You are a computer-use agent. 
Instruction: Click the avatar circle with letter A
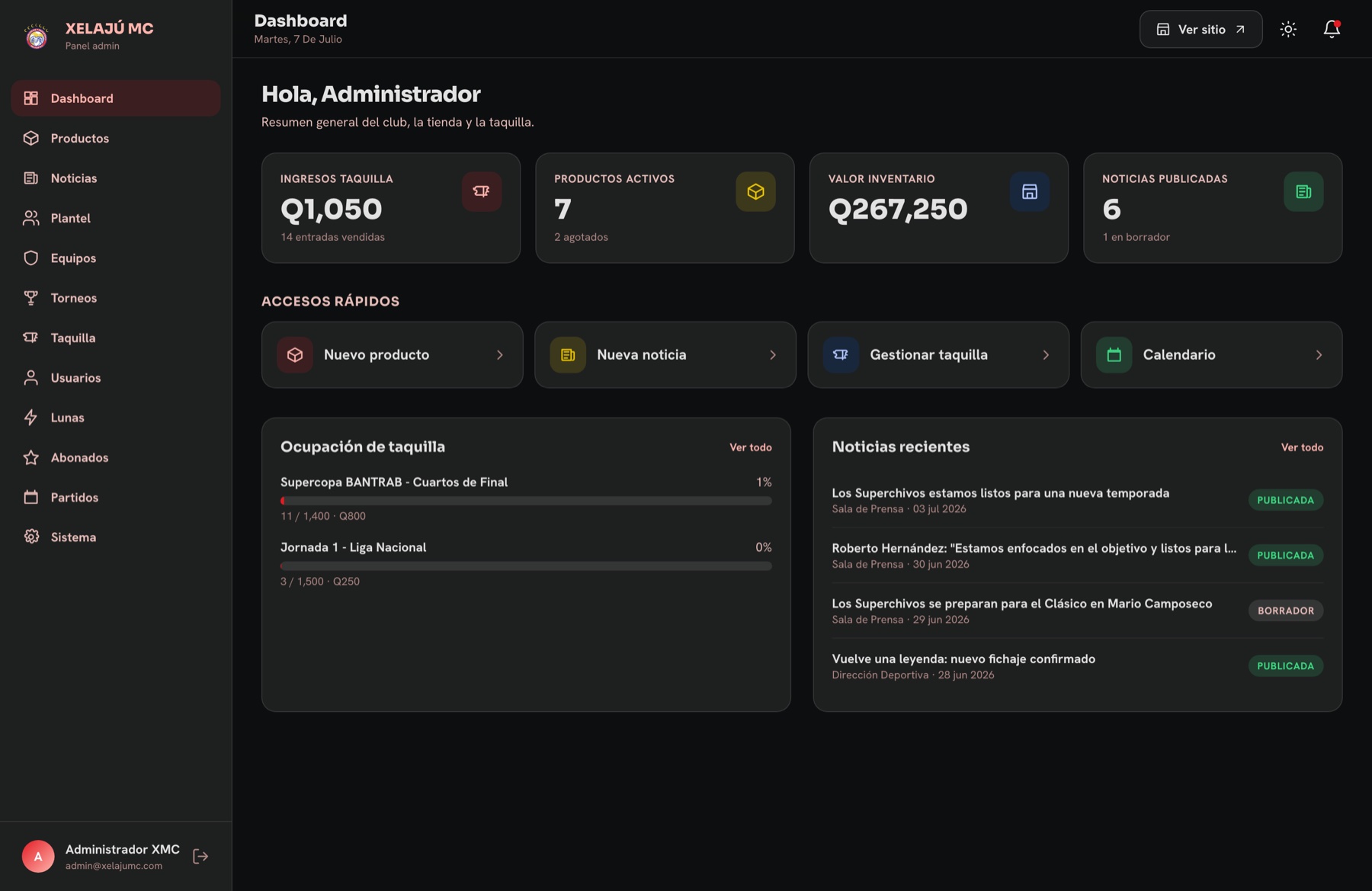pyautogui.click(x=38, y=856)
